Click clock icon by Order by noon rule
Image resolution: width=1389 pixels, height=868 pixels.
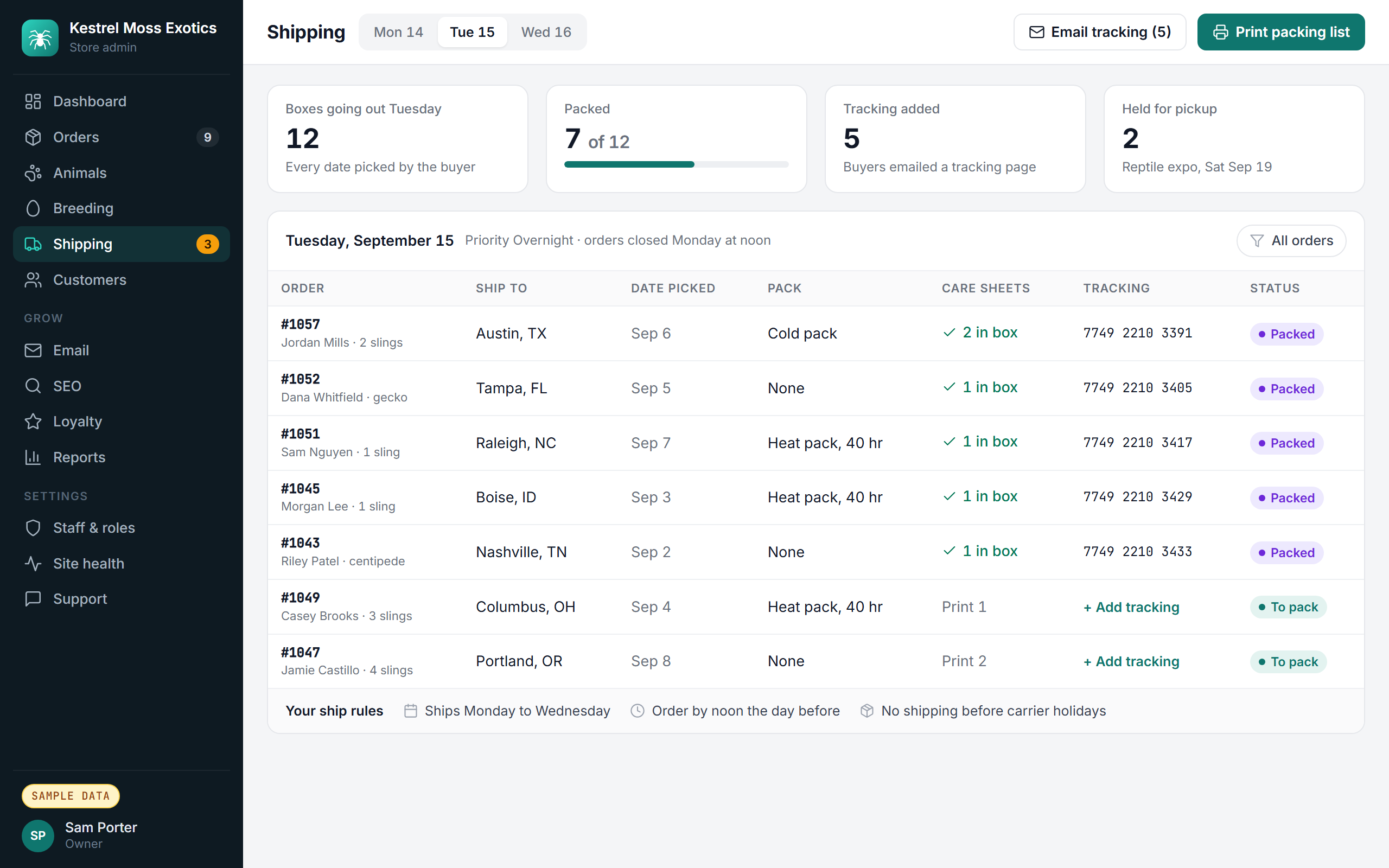638,711
